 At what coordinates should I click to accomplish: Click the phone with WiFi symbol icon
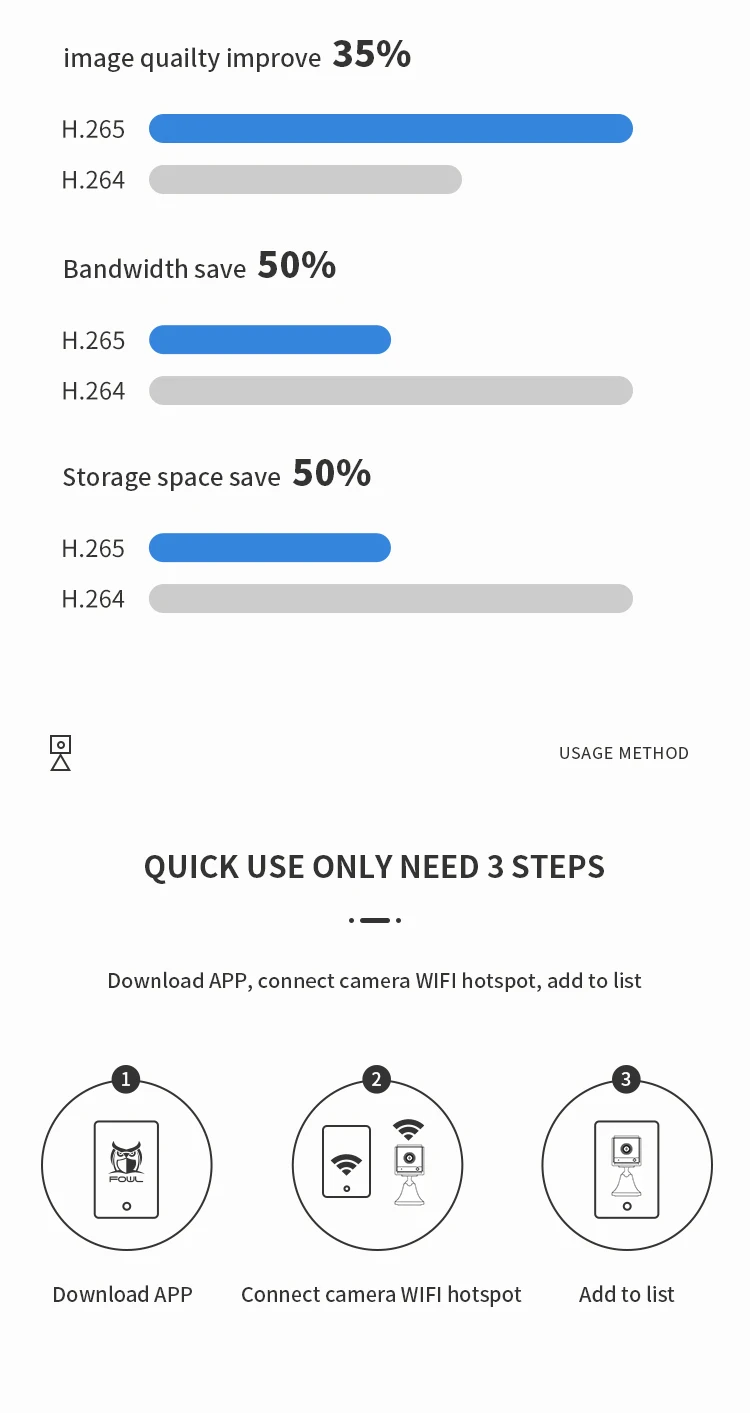coord(347,1161)
